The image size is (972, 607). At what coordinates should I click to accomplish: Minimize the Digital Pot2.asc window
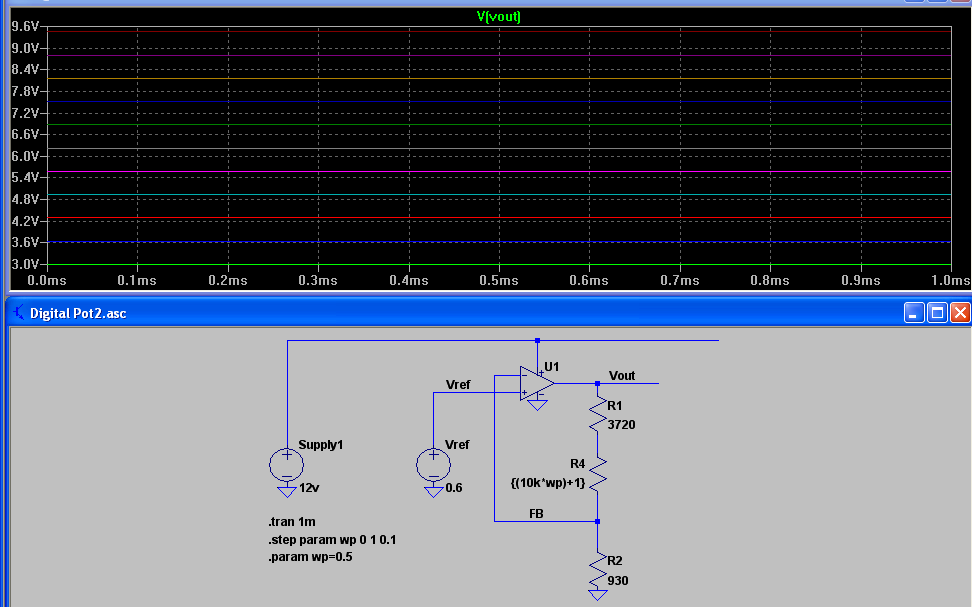(914, 312)
